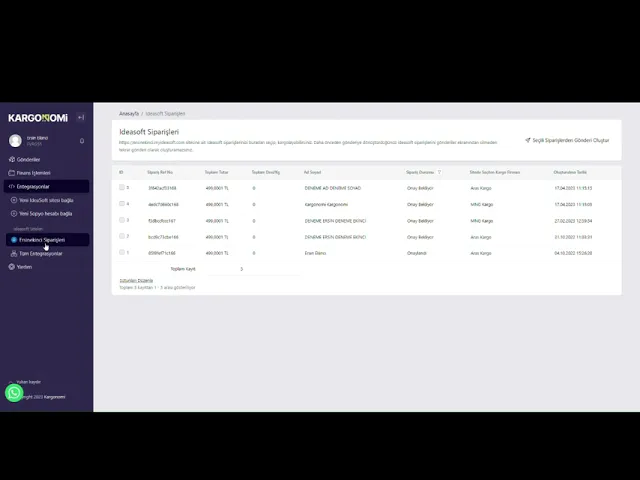Click the Sütunları Düzenle link
The width and height of the screenshot is (640, 480).
click(136, 280)
